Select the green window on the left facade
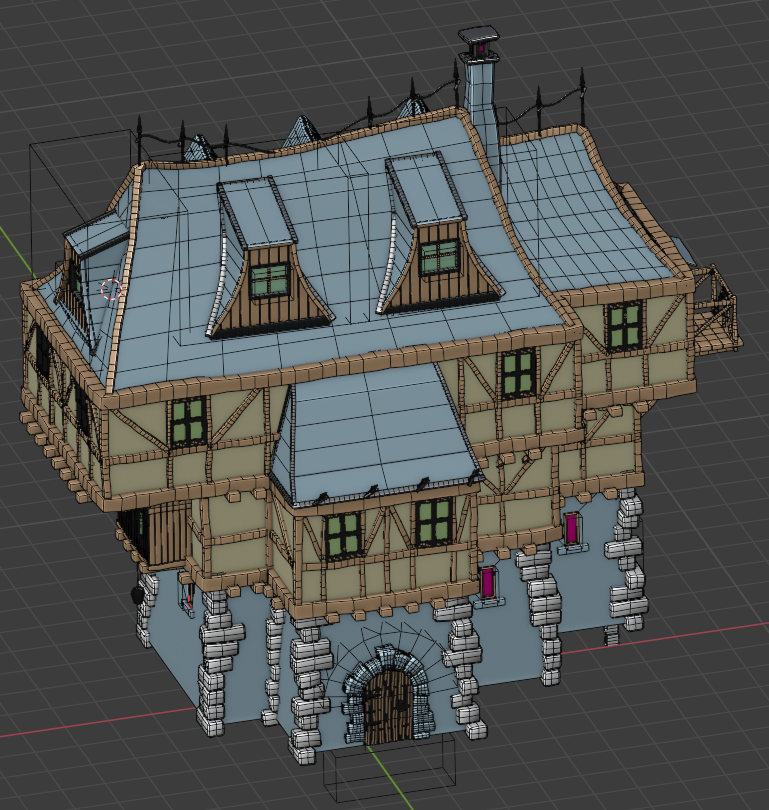 (x=187, y=420)
